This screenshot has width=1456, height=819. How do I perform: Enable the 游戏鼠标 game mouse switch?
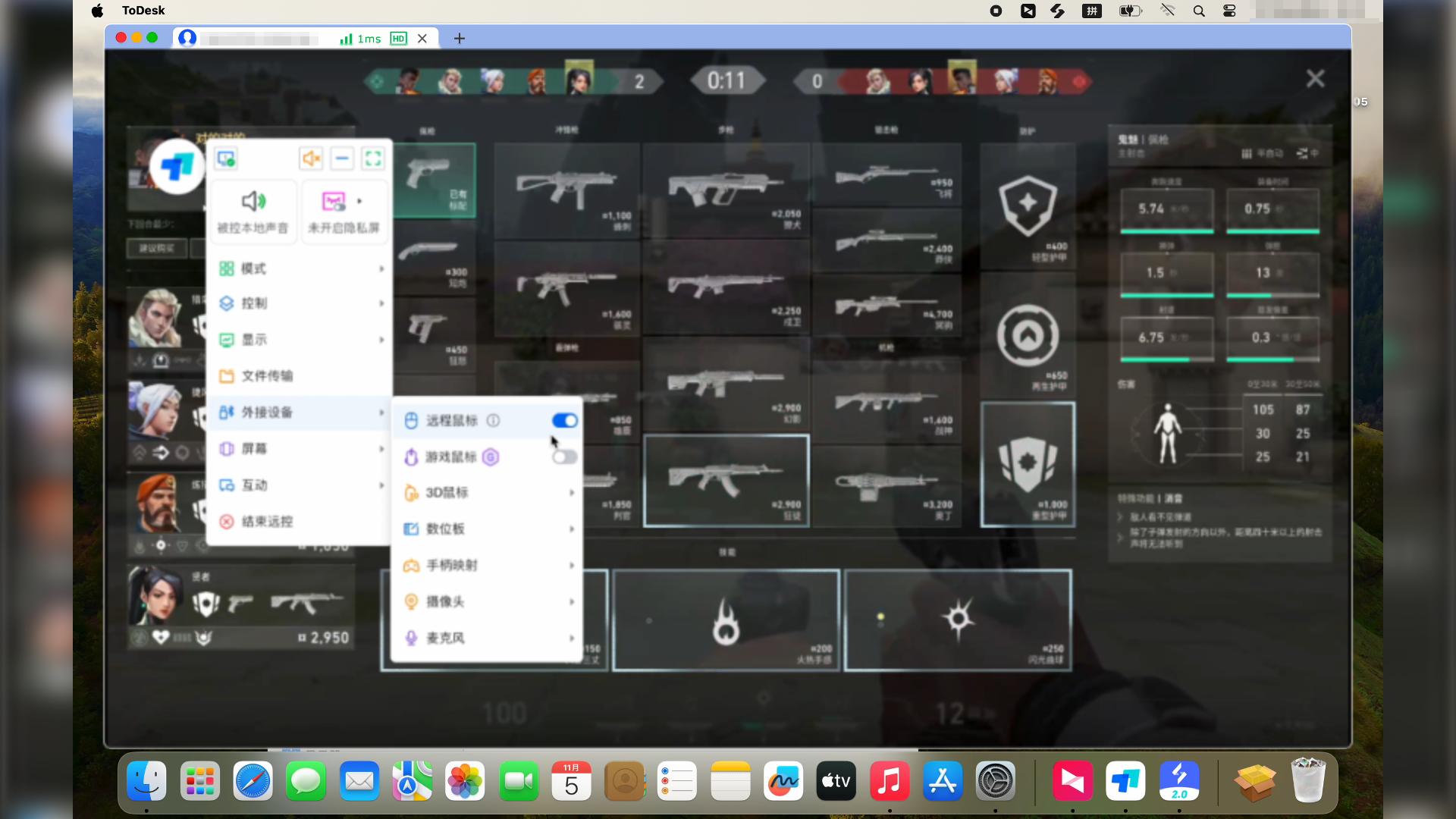564,457
